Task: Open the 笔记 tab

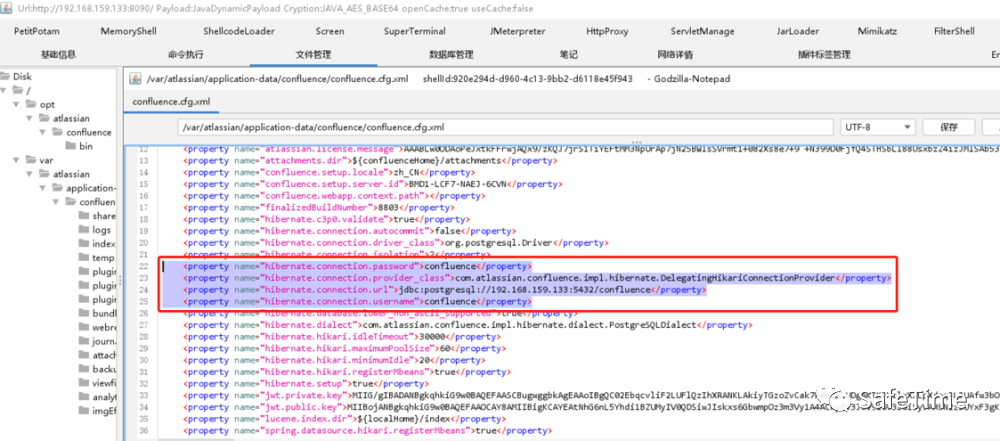Action: [x=568, y=55]
